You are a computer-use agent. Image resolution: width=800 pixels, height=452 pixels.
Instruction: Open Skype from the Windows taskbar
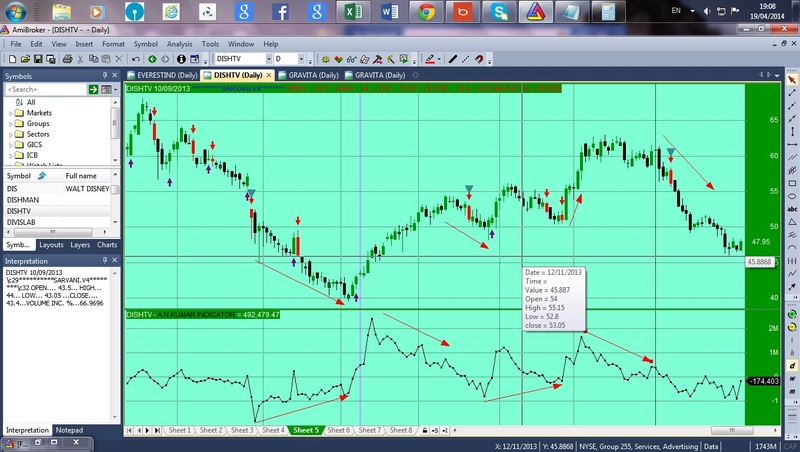pyautogui.click(x=498, y=12)
